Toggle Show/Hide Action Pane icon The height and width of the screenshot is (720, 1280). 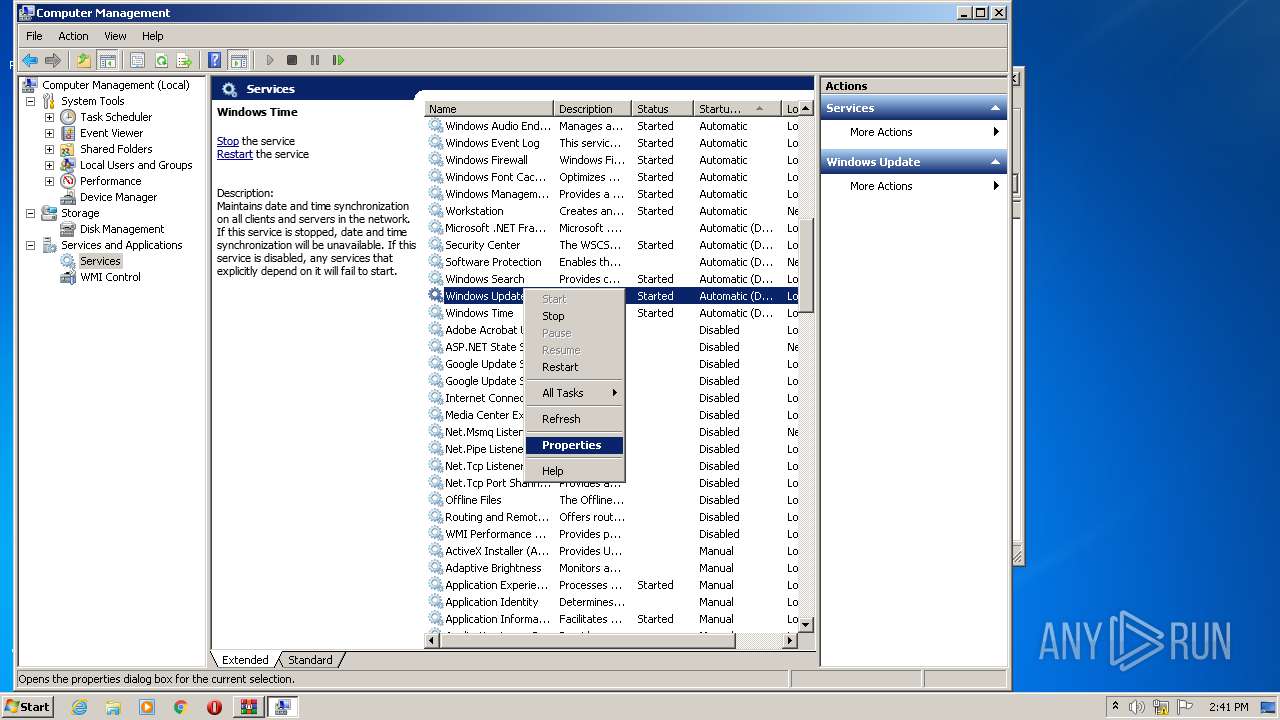pos(238,60)
